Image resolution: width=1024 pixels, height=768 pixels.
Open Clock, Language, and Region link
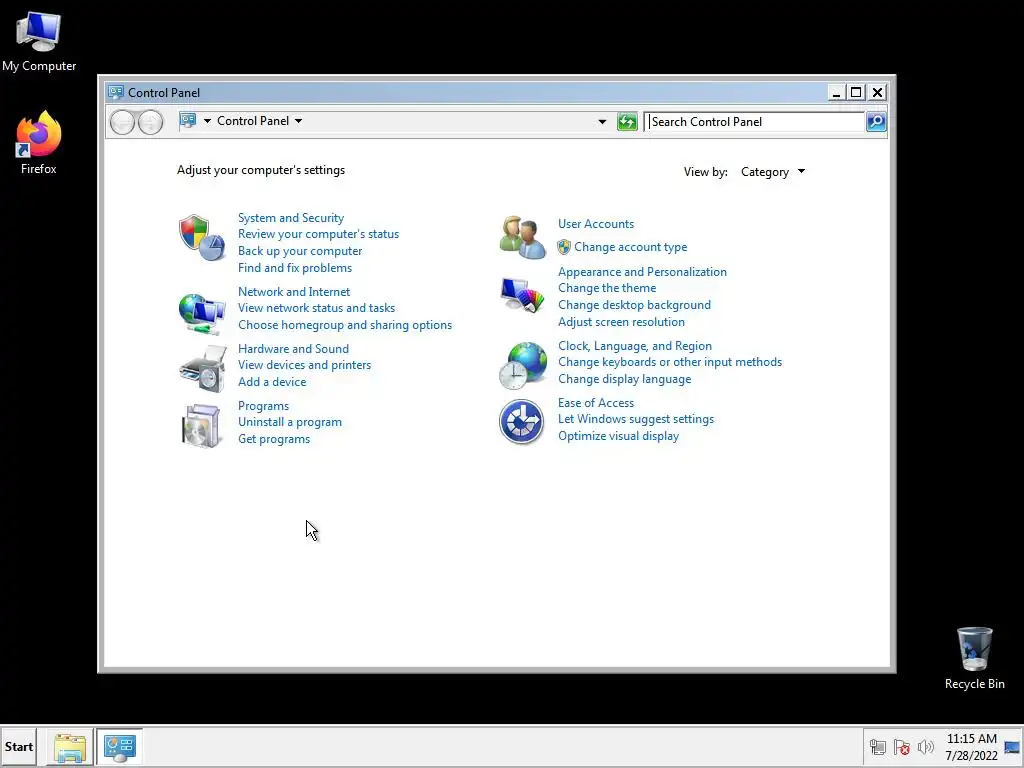[x=635, y=345]
